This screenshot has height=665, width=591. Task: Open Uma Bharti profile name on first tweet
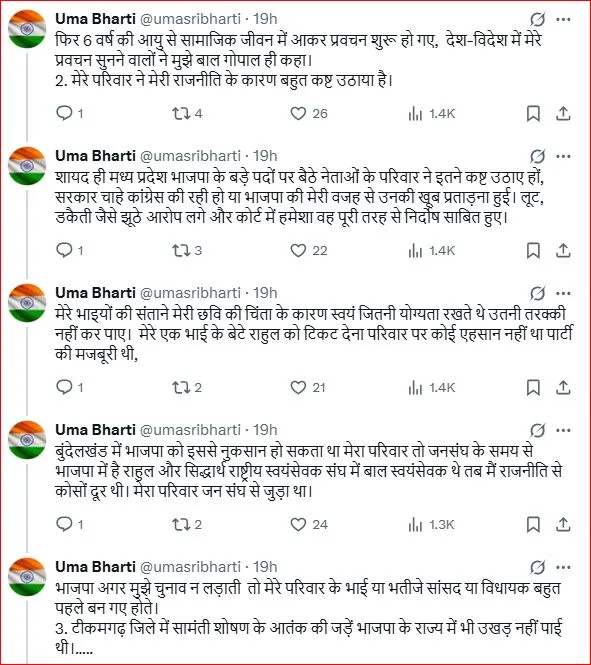95,19
